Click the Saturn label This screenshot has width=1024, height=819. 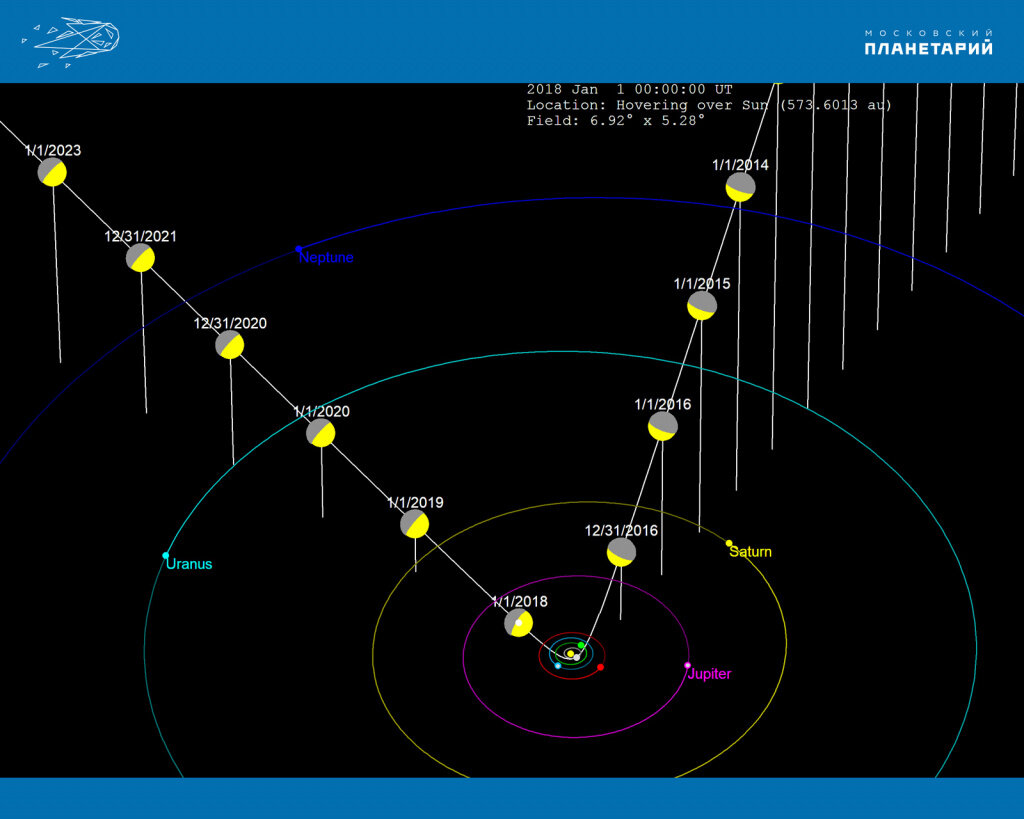pos(750,552)
